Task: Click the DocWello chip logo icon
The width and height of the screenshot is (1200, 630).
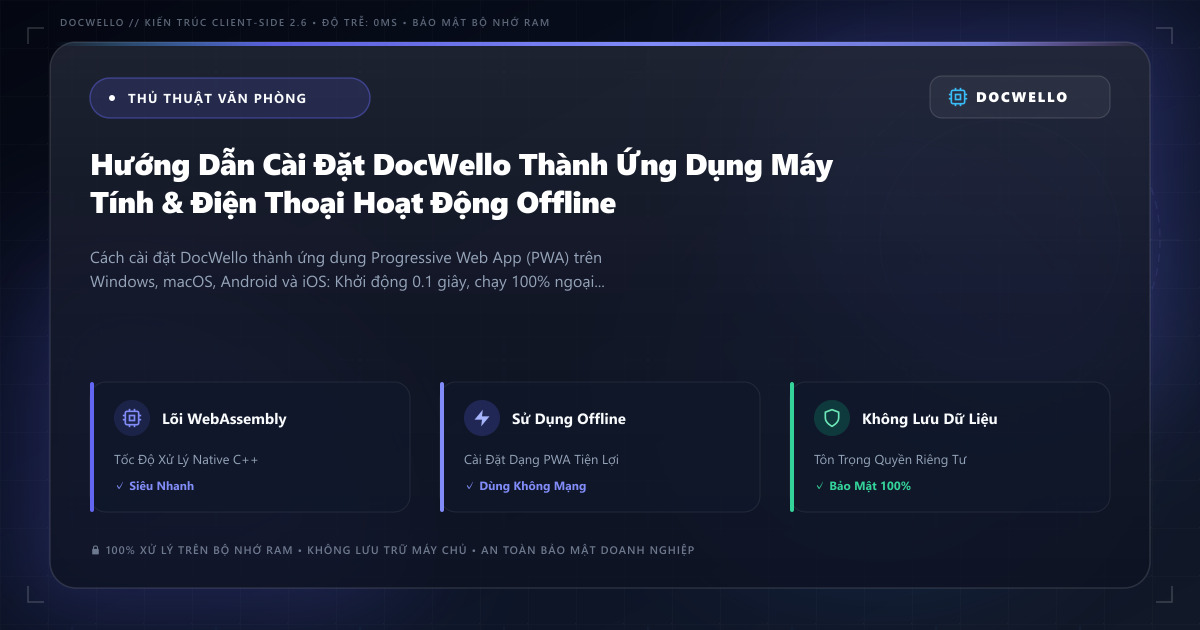Action: 958,97
